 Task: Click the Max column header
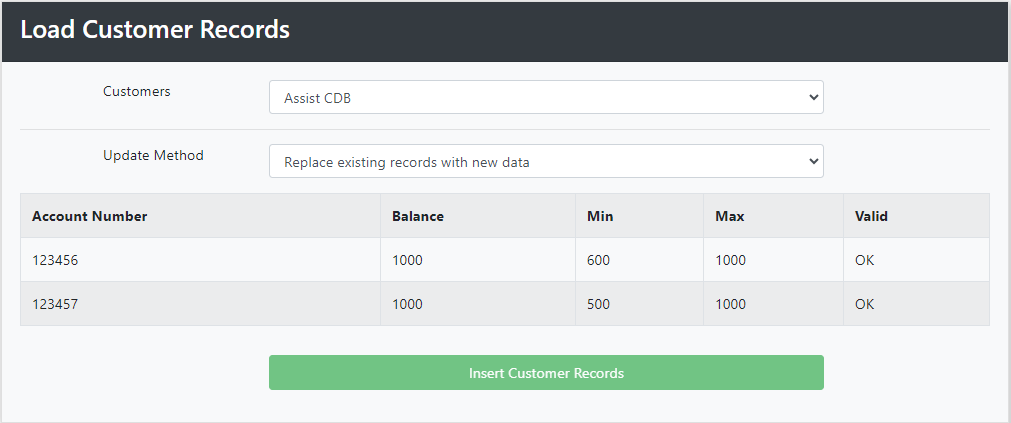coord(773,216)
